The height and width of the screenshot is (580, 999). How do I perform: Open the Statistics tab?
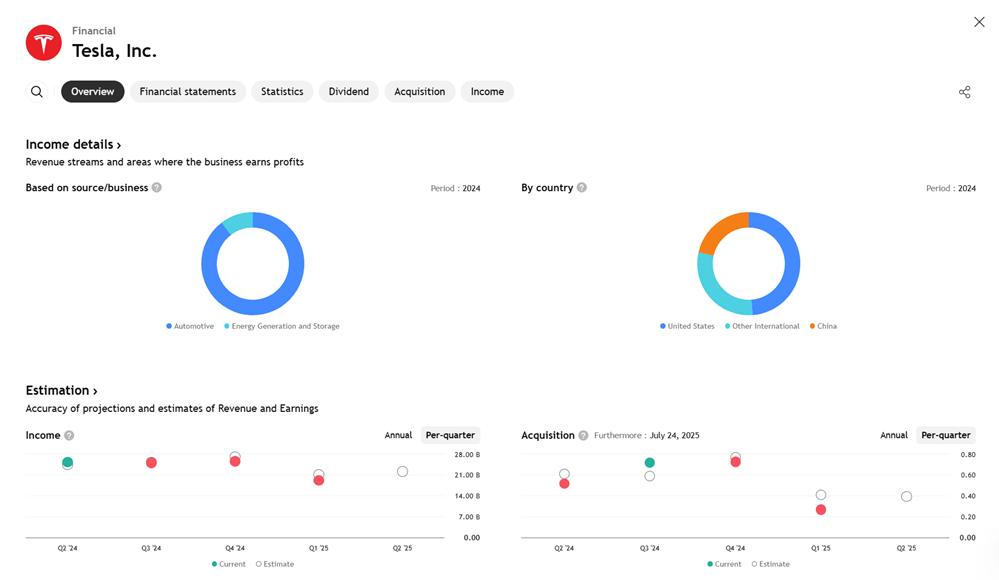282,92
